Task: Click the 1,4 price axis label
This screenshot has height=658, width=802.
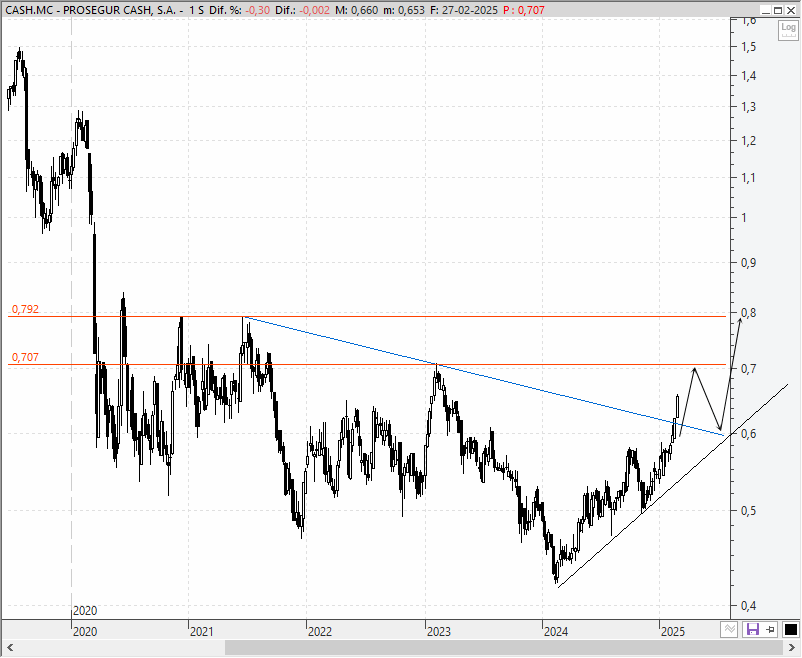Action: click(749, 76)
